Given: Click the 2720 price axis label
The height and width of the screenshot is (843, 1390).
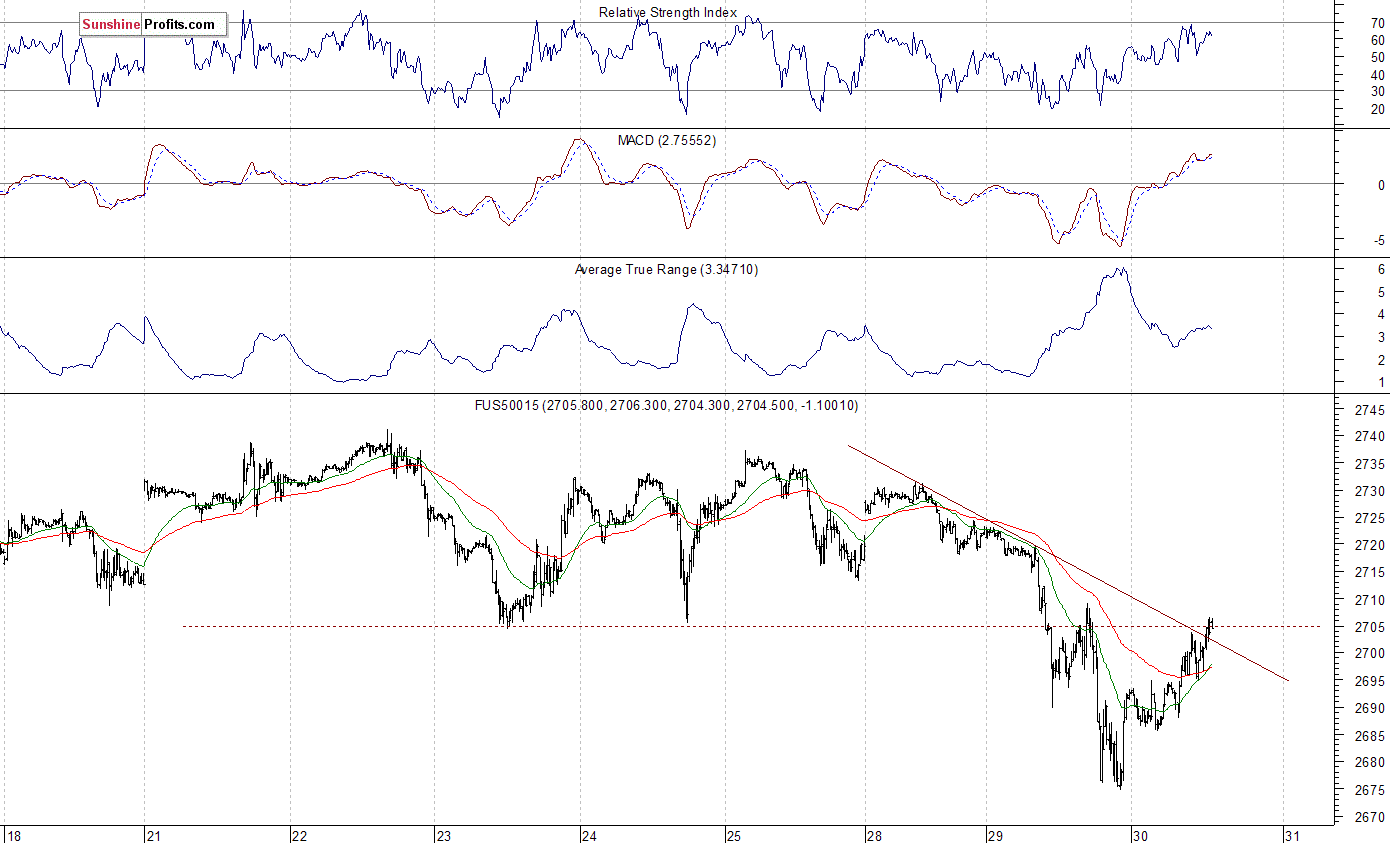Looking at the screenshot, I should click(x=1369, y=545).
